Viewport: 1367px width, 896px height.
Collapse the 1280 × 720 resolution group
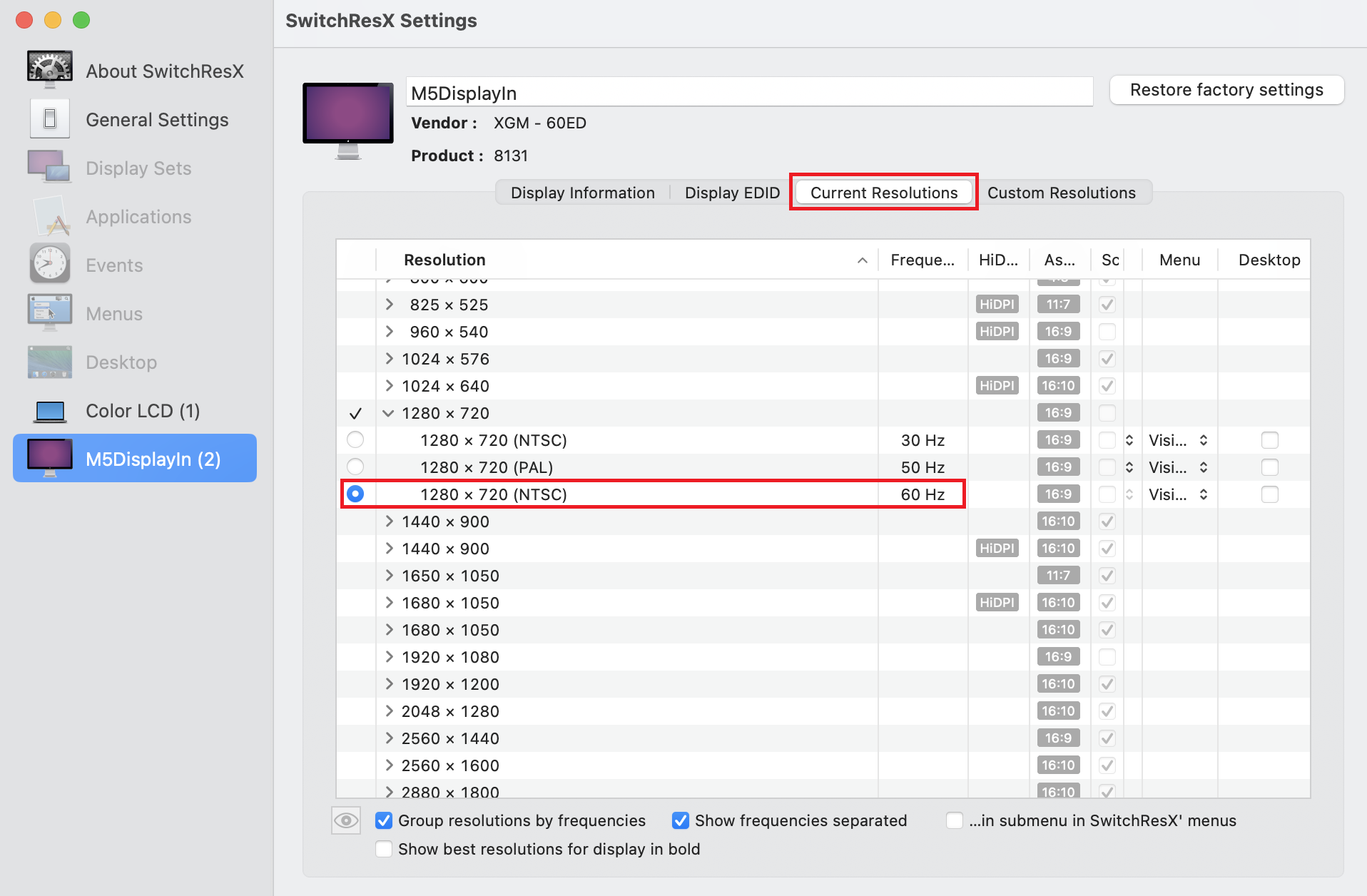[389, 413]
